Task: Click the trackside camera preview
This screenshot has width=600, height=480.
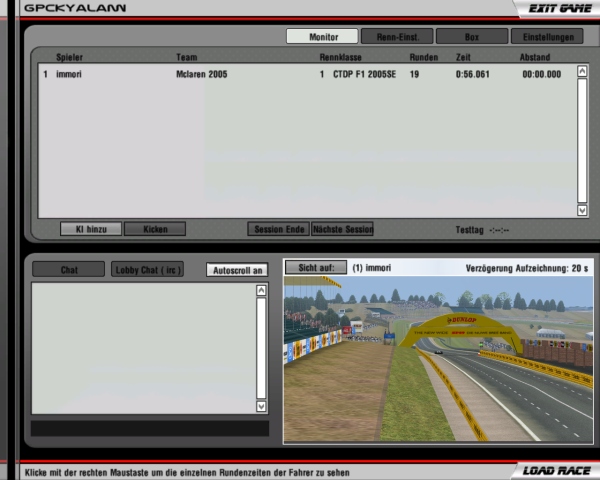Action: [438, 360]
